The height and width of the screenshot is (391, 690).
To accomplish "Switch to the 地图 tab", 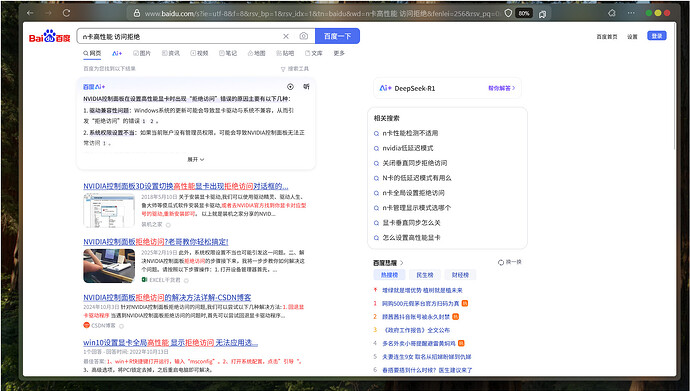I will click(257, 53).
